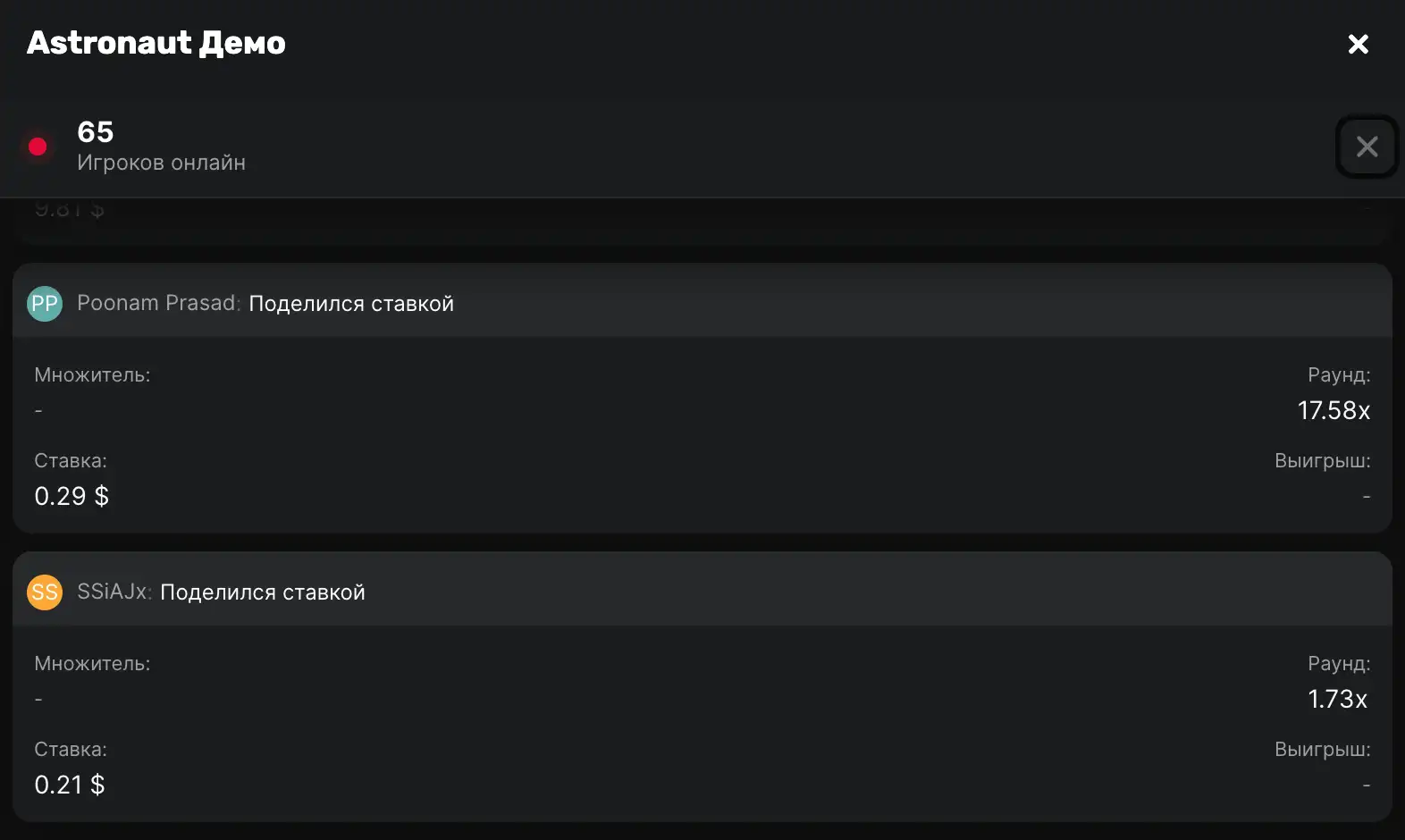Image resolution: width=1405 pixels, height=840 pixels.
Task: Open SSiAJx's username
Action: point(114,592)
